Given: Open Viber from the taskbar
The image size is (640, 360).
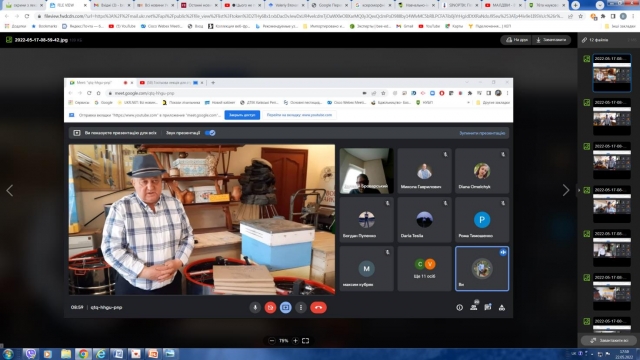Looking at the screenshot, I should [31, 354].
